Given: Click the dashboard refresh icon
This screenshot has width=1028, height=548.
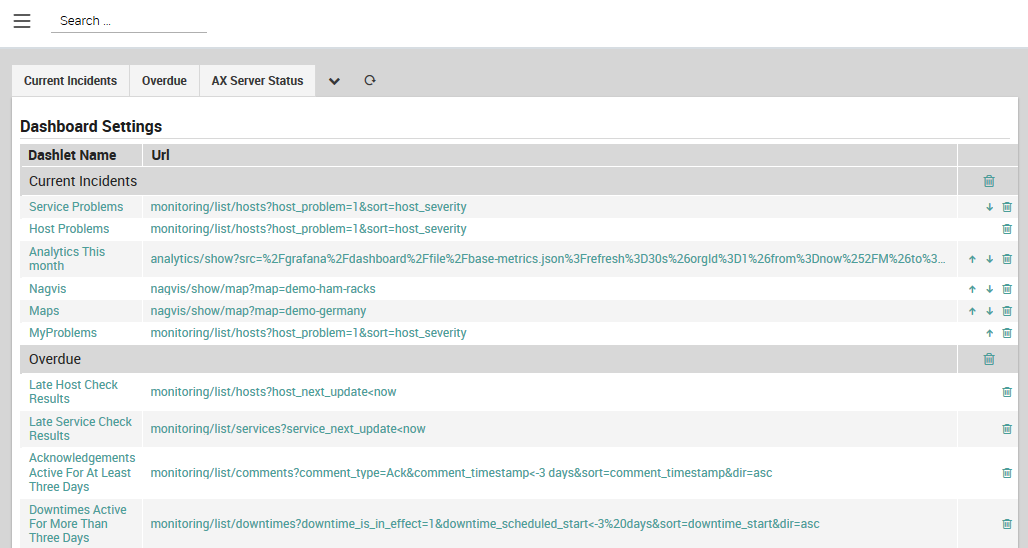Looking at the screenshot, I should click(x=370, y=81).
